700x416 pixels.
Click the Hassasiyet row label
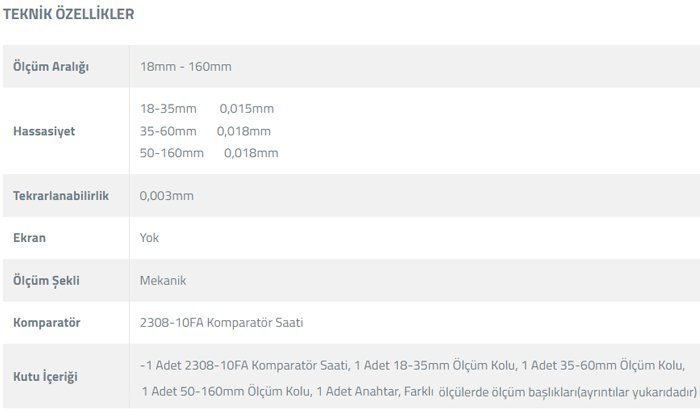coord(44,131)
